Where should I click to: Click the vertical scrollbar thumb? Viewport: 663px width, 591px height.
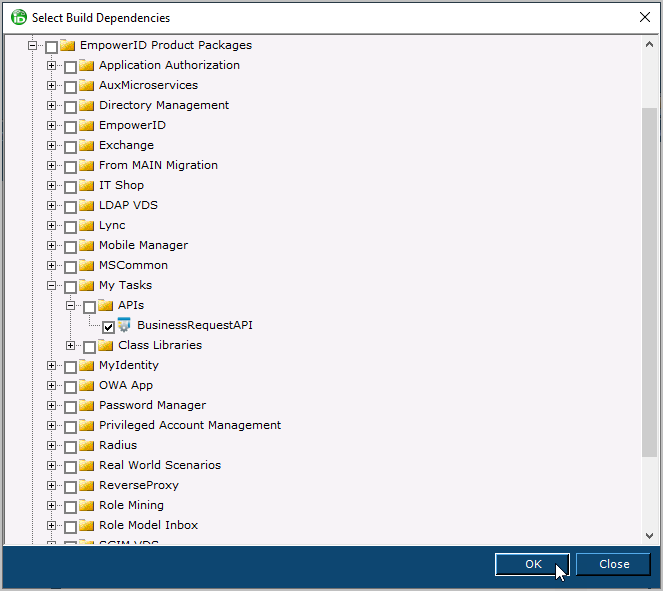[649, 280]
